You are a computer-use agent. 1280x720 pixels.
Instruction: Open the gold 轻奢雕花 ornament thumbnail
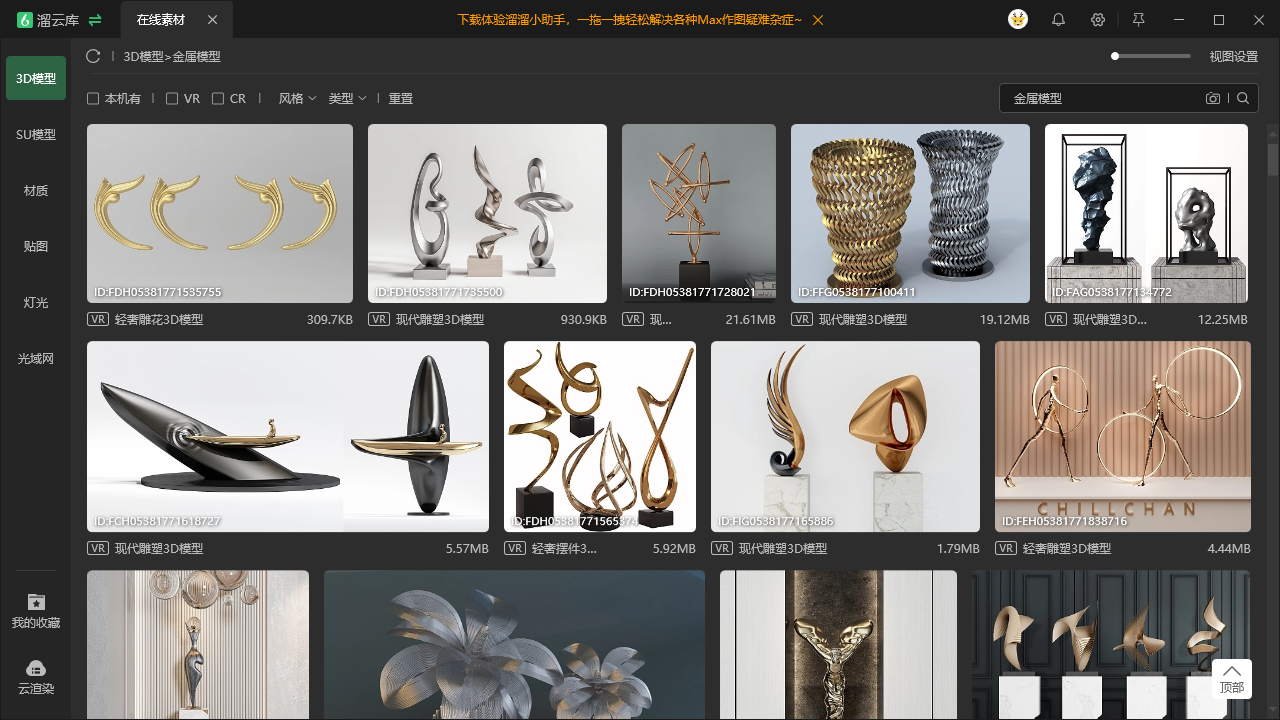click(x=220, y=213)
